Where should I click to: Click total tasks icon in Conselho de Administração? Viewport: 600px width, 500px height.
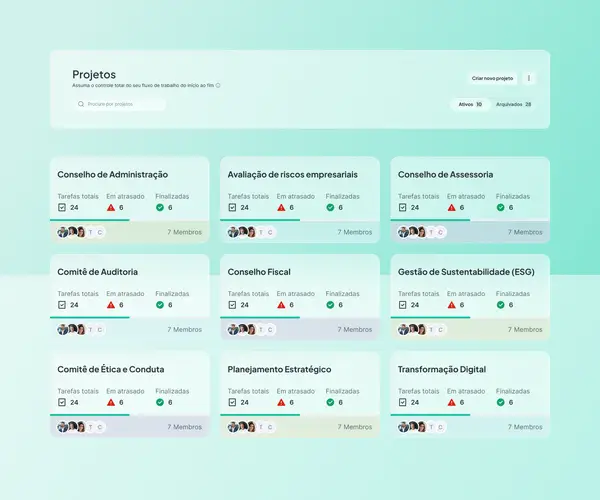point(62,207)
